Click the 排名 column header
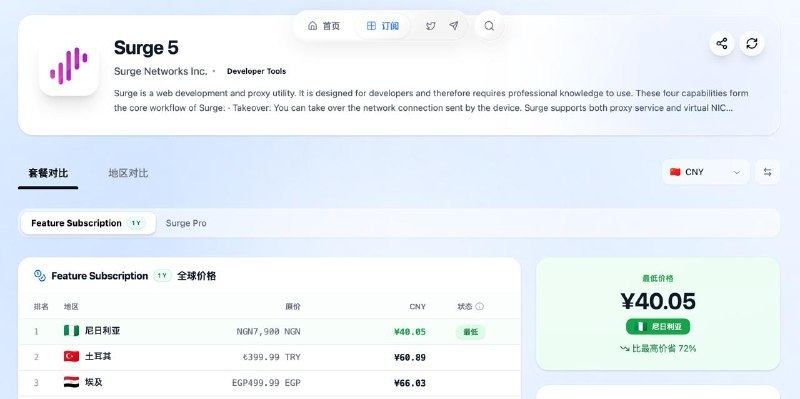This screenshot has width=800, height=399. [x=41, y=307]
